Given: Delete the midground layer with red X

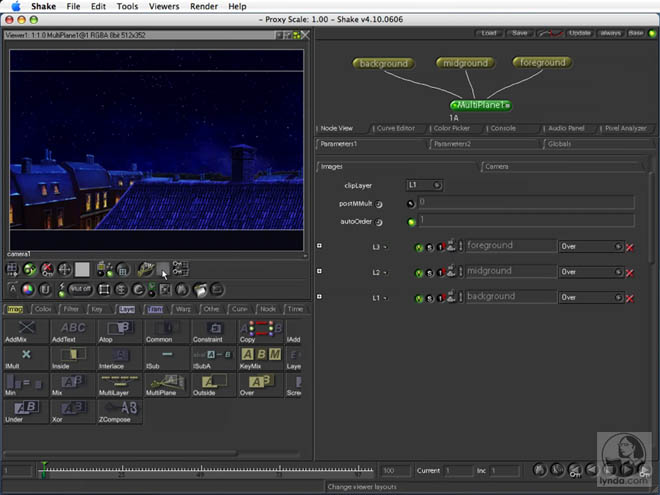Looking at the screenshot, I should (630, 273).
